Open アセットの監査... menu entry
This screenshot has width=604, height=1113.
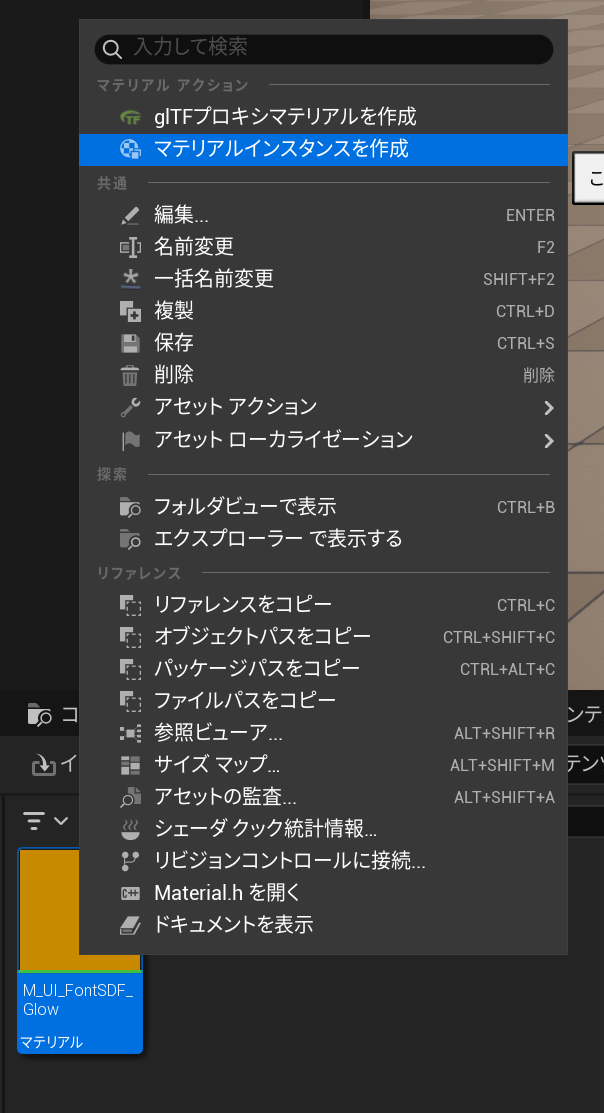(x=323, y=798)
